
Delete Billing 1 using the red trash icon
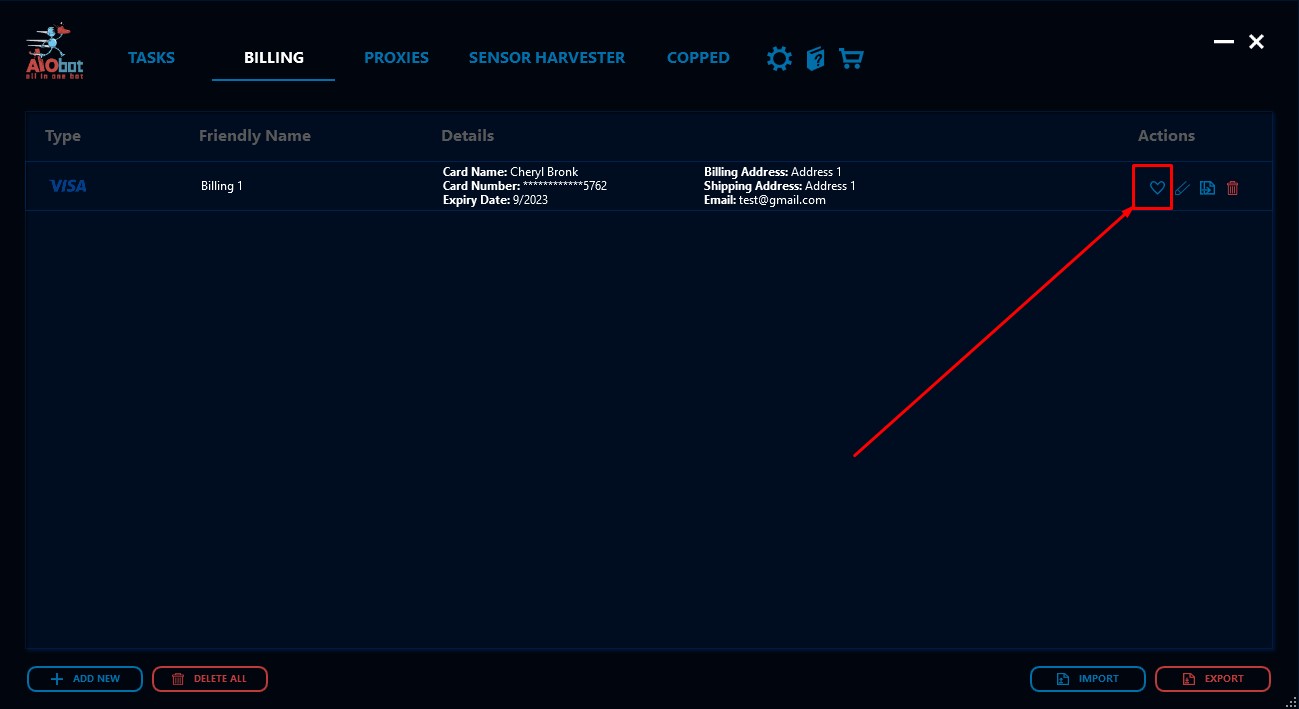click(1232, 187)
